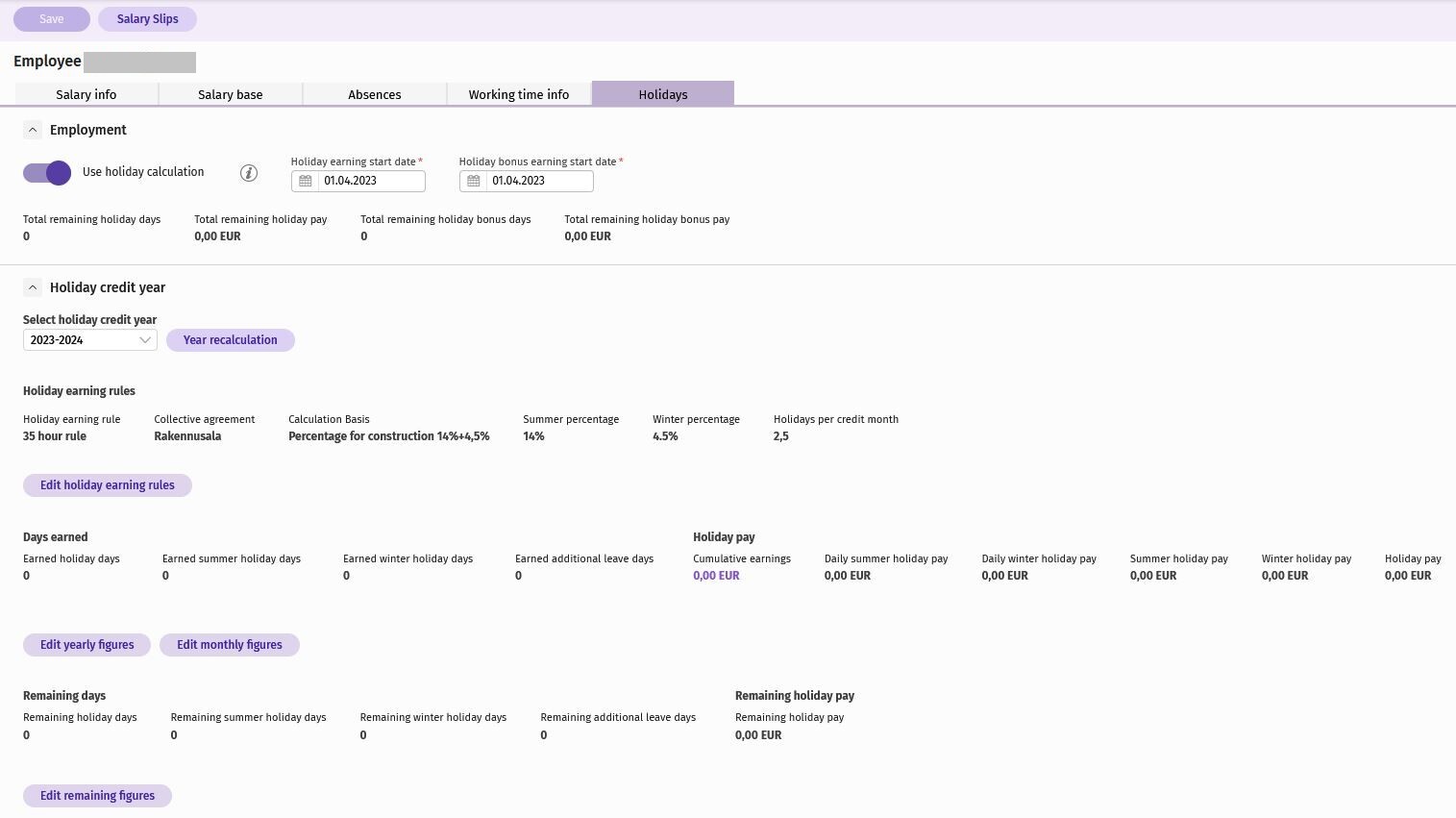1456x818 pixels.
Task: Click the 'Days earned' heading
Action: pos(56,537)
